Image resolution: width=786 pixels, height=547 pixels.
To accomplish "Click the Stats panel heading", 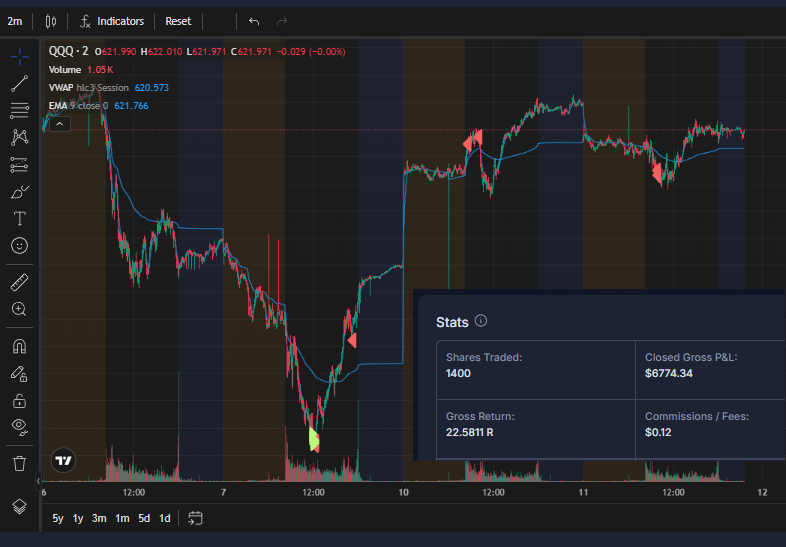I will pyautogui.click(x=452, y=322).
